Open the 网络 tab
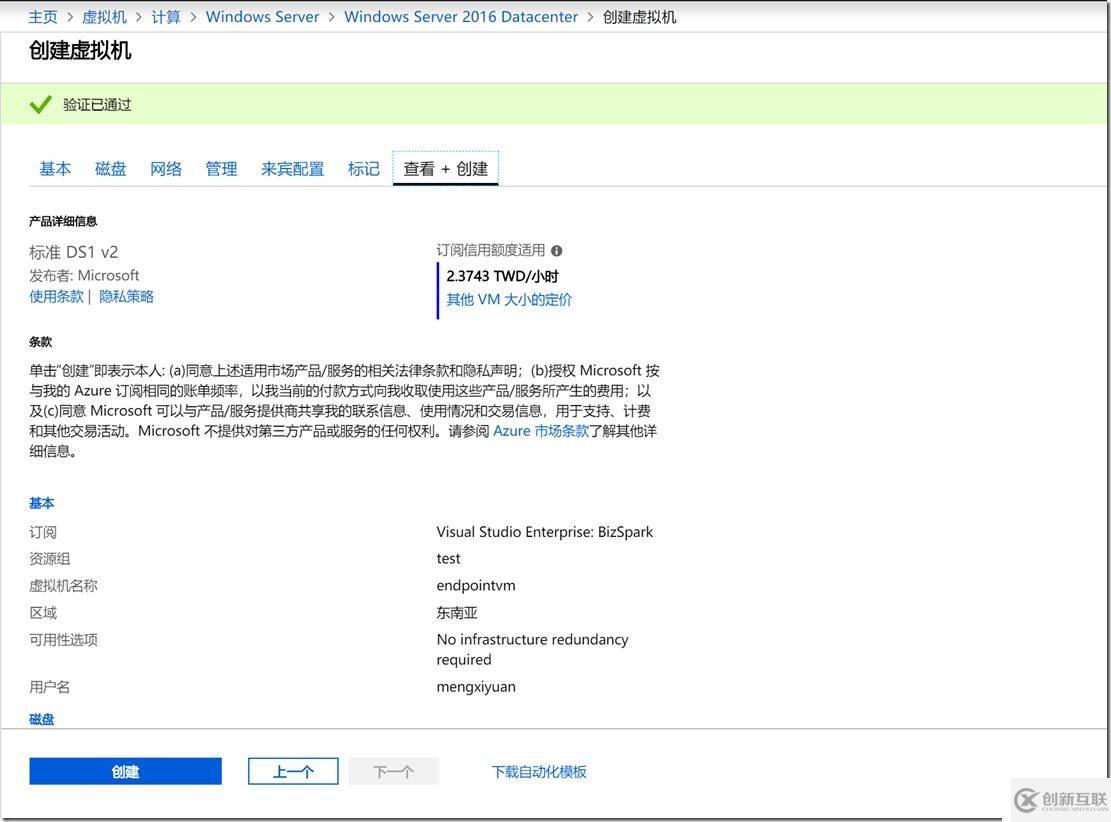Image resolution: width=1111 pixels, height=822 pixels. pos(165,168)
